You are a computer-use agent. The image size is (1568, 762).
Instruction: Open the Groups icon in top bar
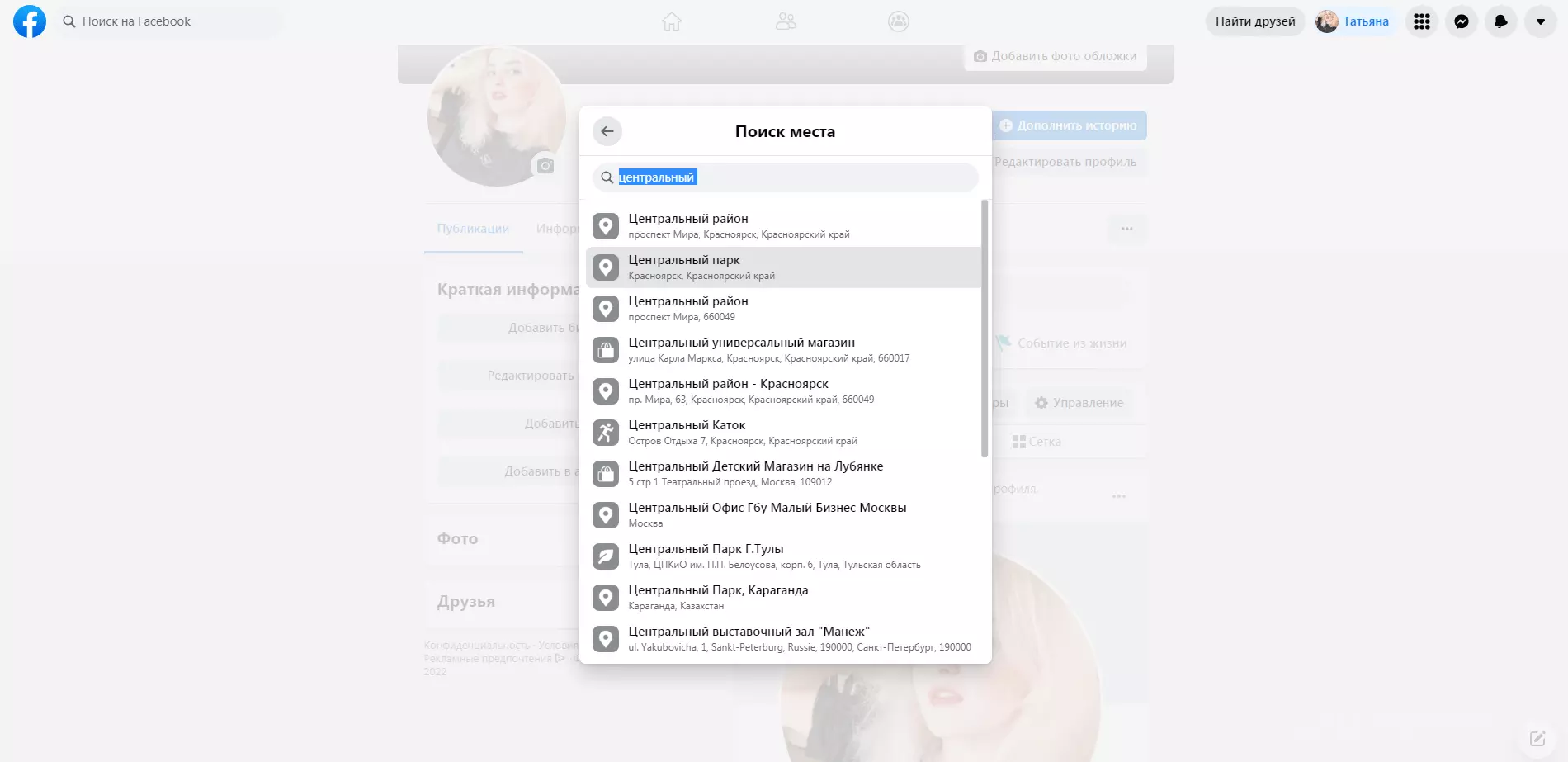pyautogui.click(x=899, y=21)
